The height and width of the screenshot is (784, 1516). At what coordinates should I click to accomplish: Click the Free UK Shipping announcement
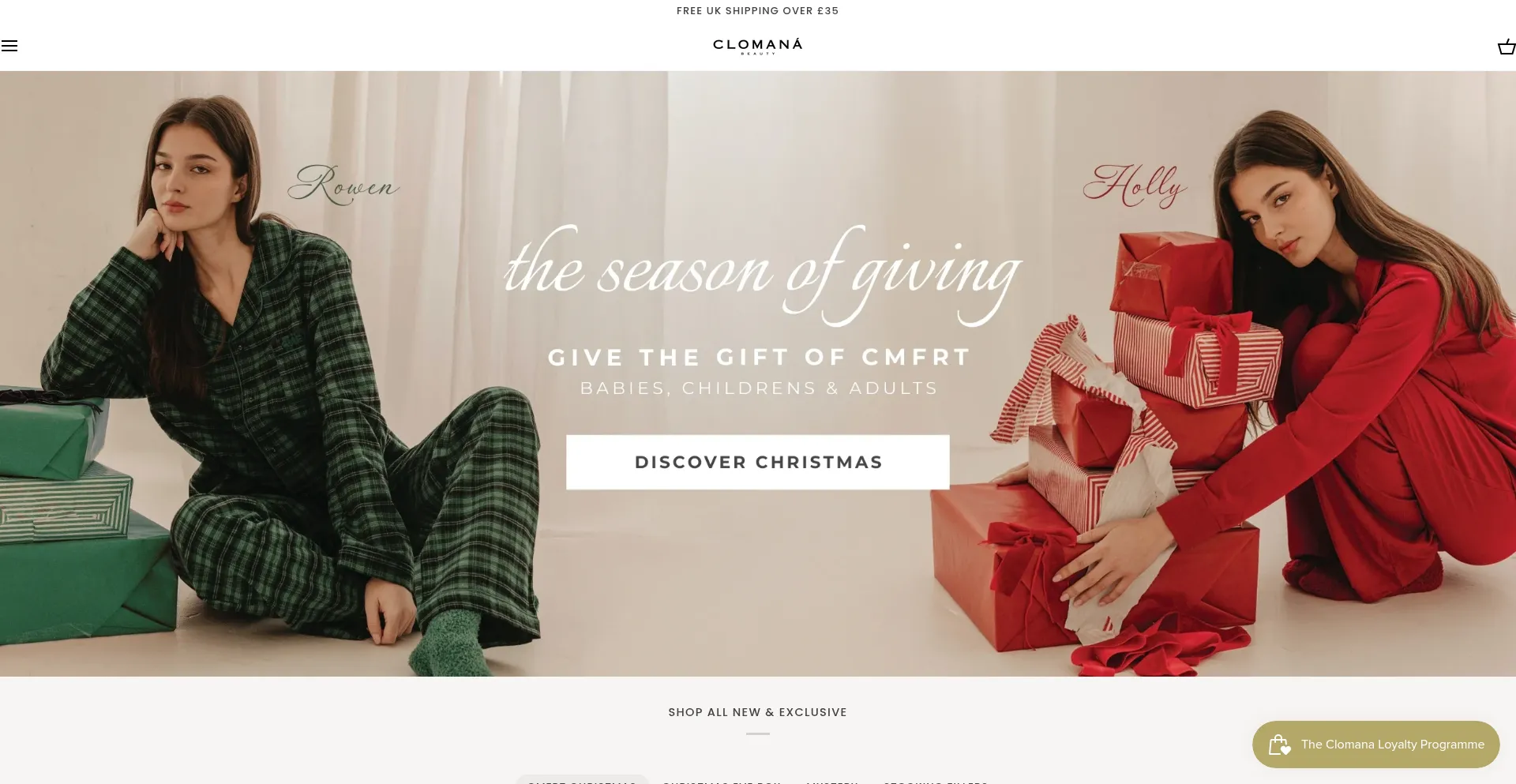click(x=757, y=11)
